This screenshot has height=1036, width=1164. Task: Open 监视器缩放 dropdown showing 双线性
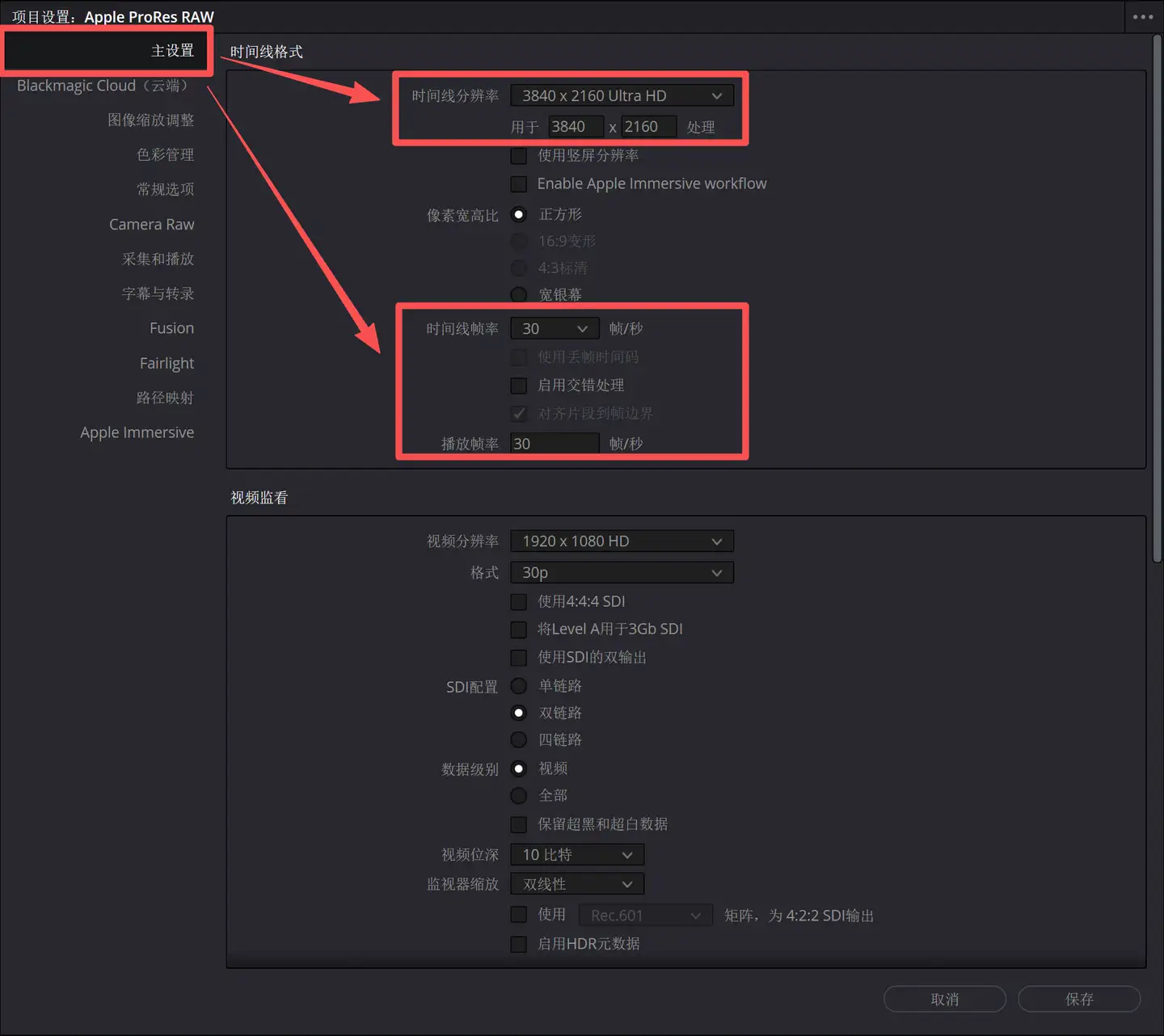coord(577,884)
